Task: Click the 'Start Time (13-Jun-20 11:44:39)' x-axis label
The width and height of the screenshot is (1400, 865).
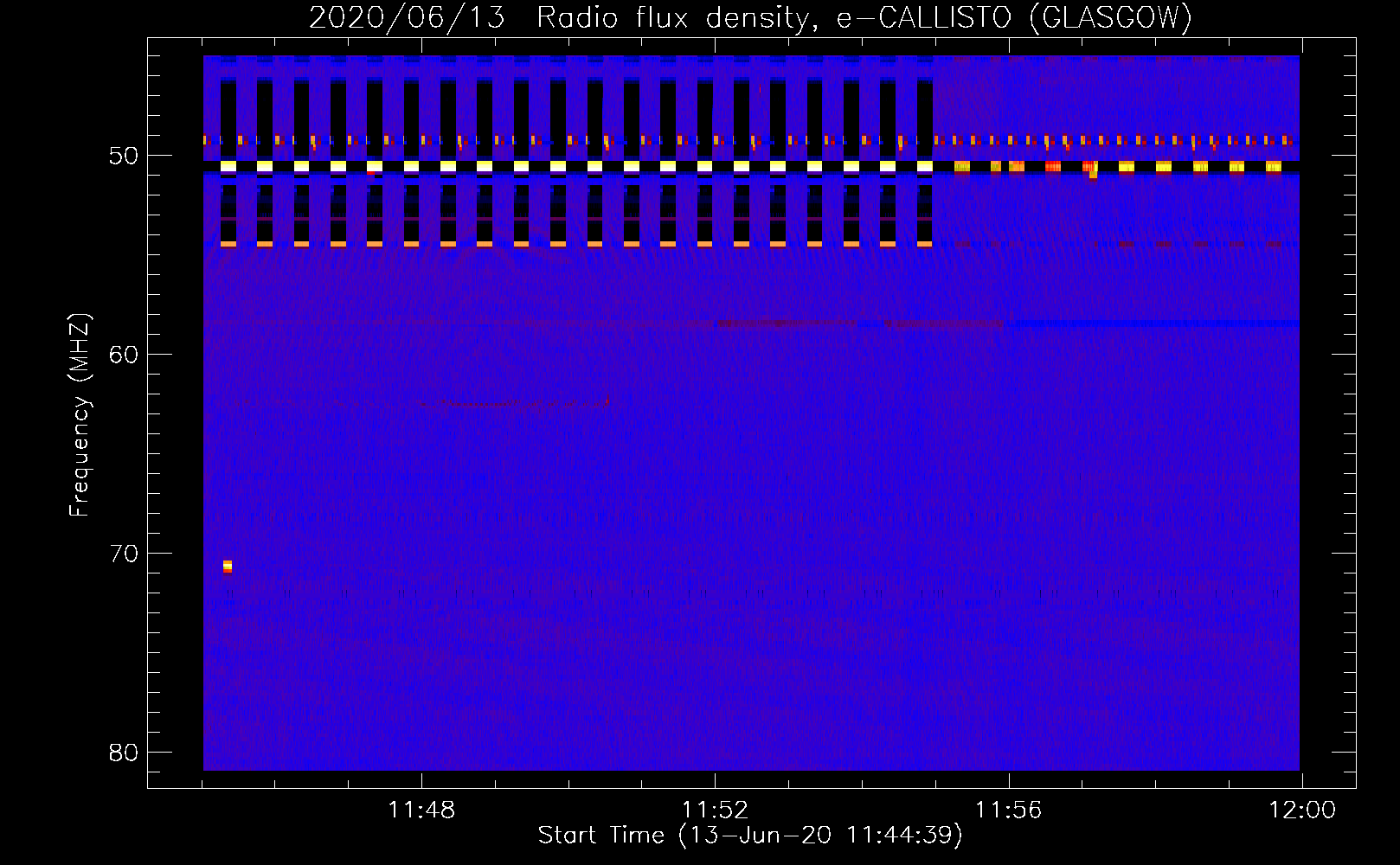Action: 750,836
